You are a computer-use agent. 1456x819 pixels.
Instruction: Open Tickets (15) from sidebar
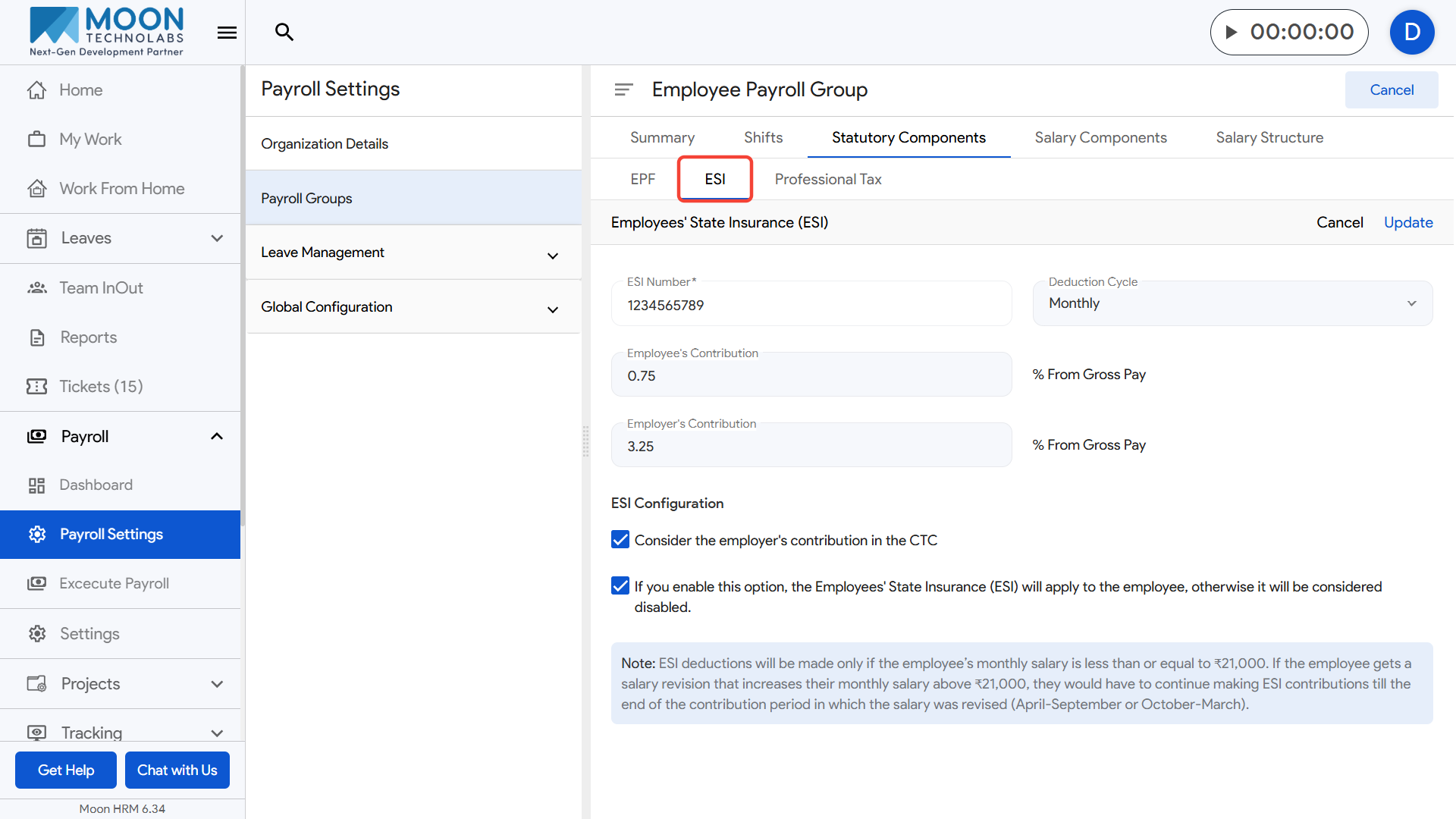click(101, 387)
